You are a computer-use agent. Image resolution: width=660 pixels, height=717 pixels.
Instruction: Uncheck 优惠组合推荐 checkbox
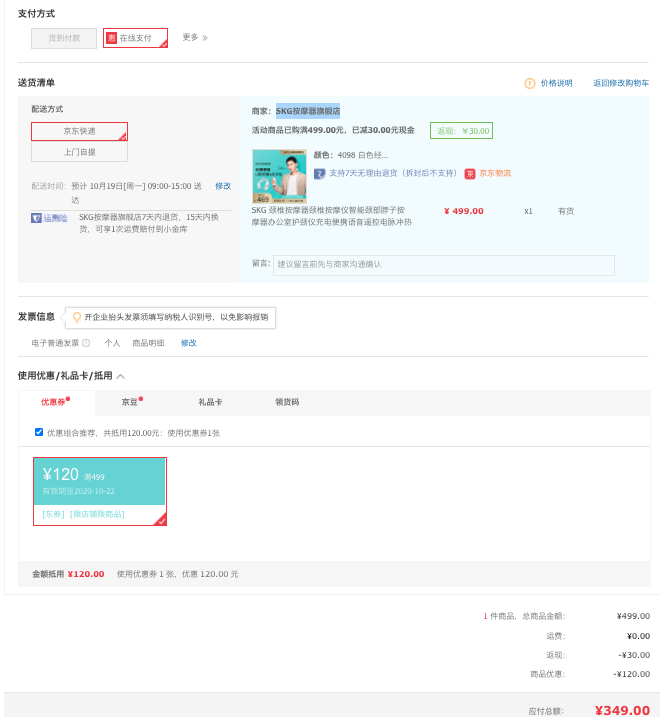click(39, 432)
